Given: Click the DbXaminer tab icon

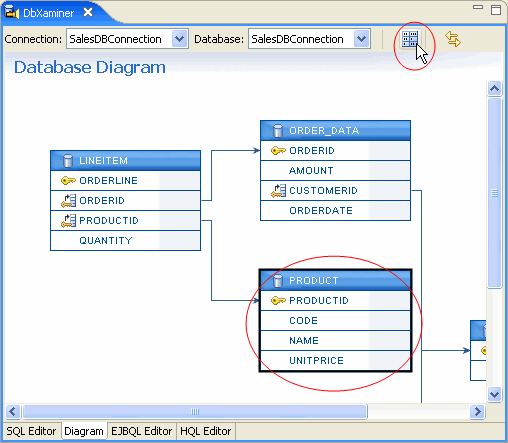Looking at the screenshot, I should tap(12, 13).
